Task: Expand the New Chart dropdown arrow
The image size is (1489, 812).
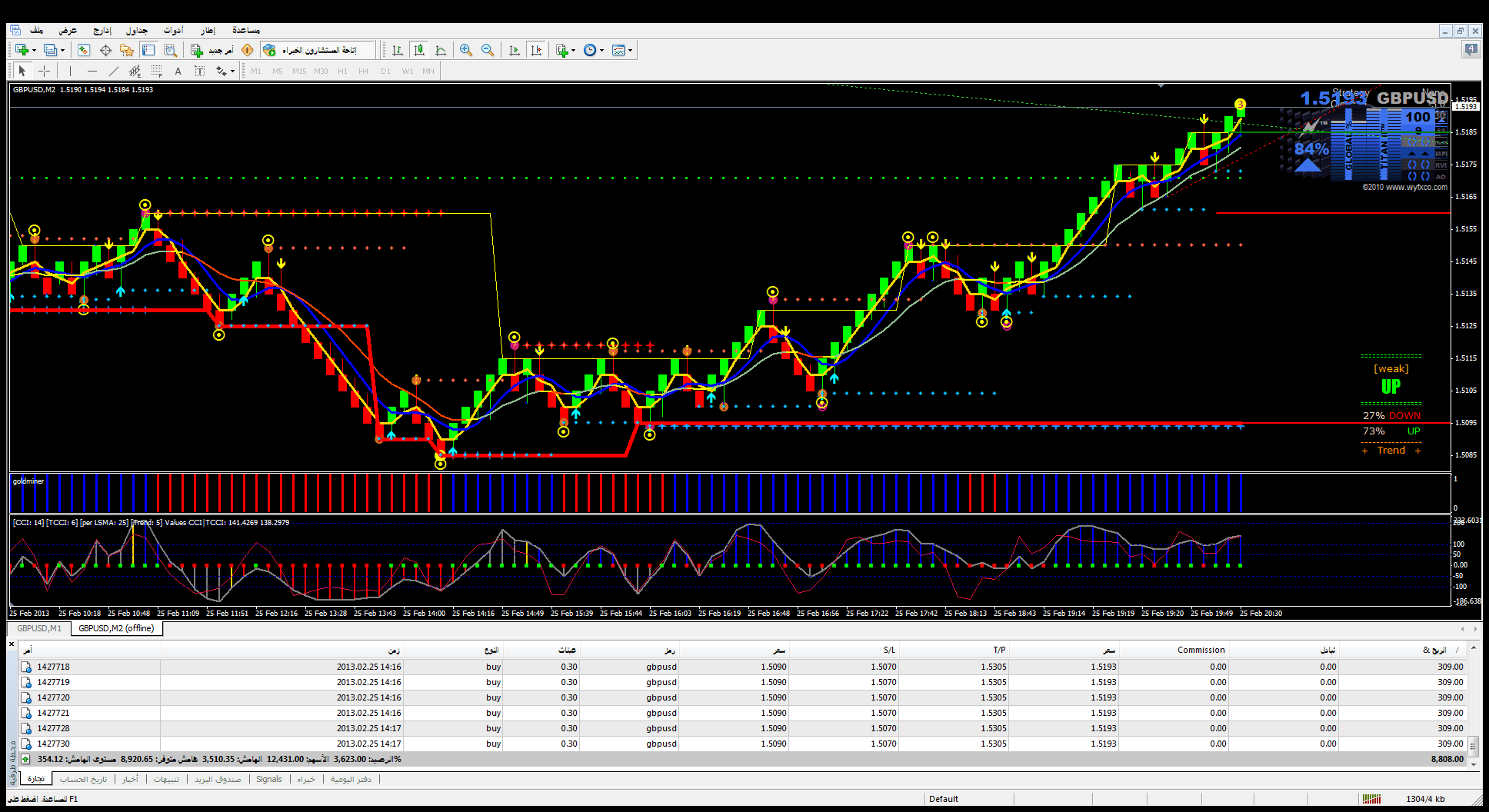Action: [34, 51]
